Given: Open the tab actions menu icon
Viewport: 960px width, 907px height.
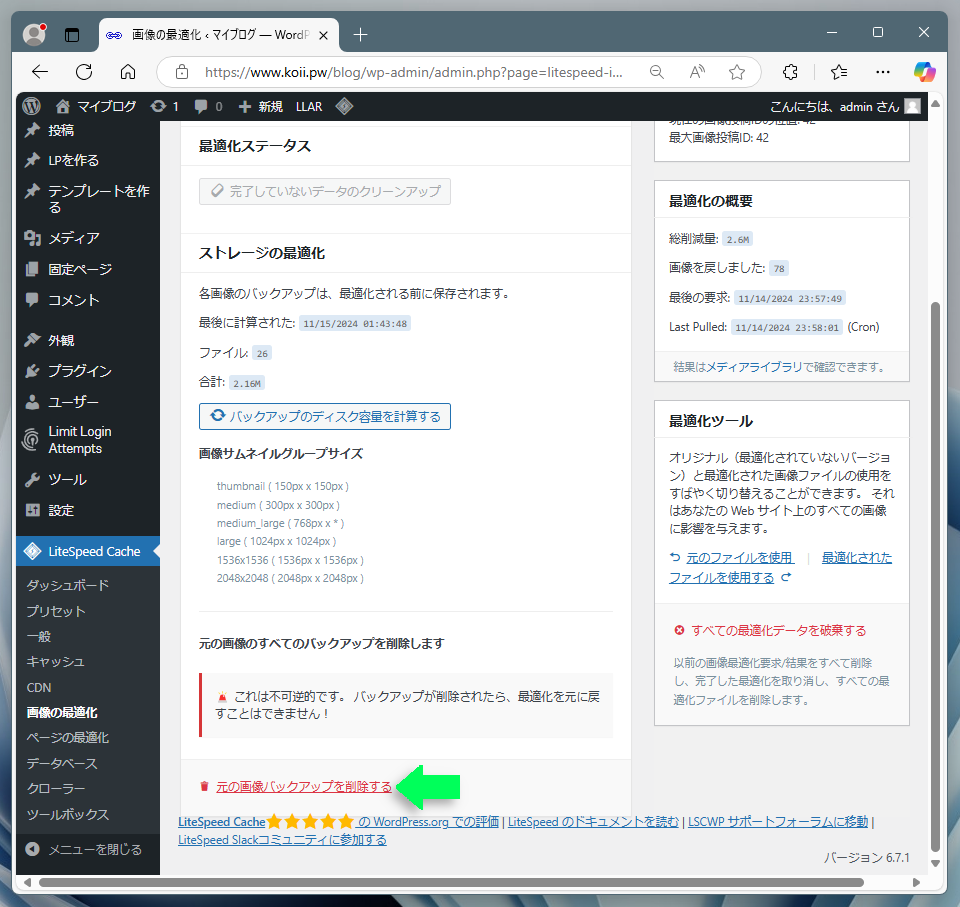Looking at the screenshot, I should coord(72,35).
